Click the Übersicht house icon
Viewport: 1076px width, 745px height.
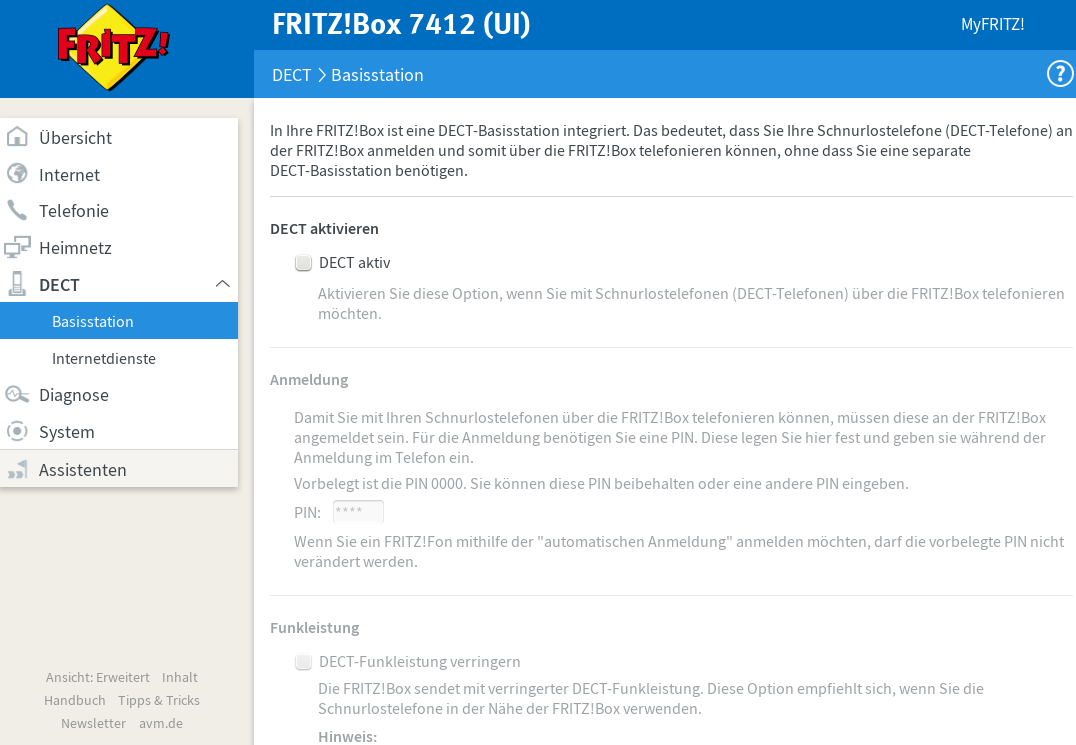tap(17, 137)
